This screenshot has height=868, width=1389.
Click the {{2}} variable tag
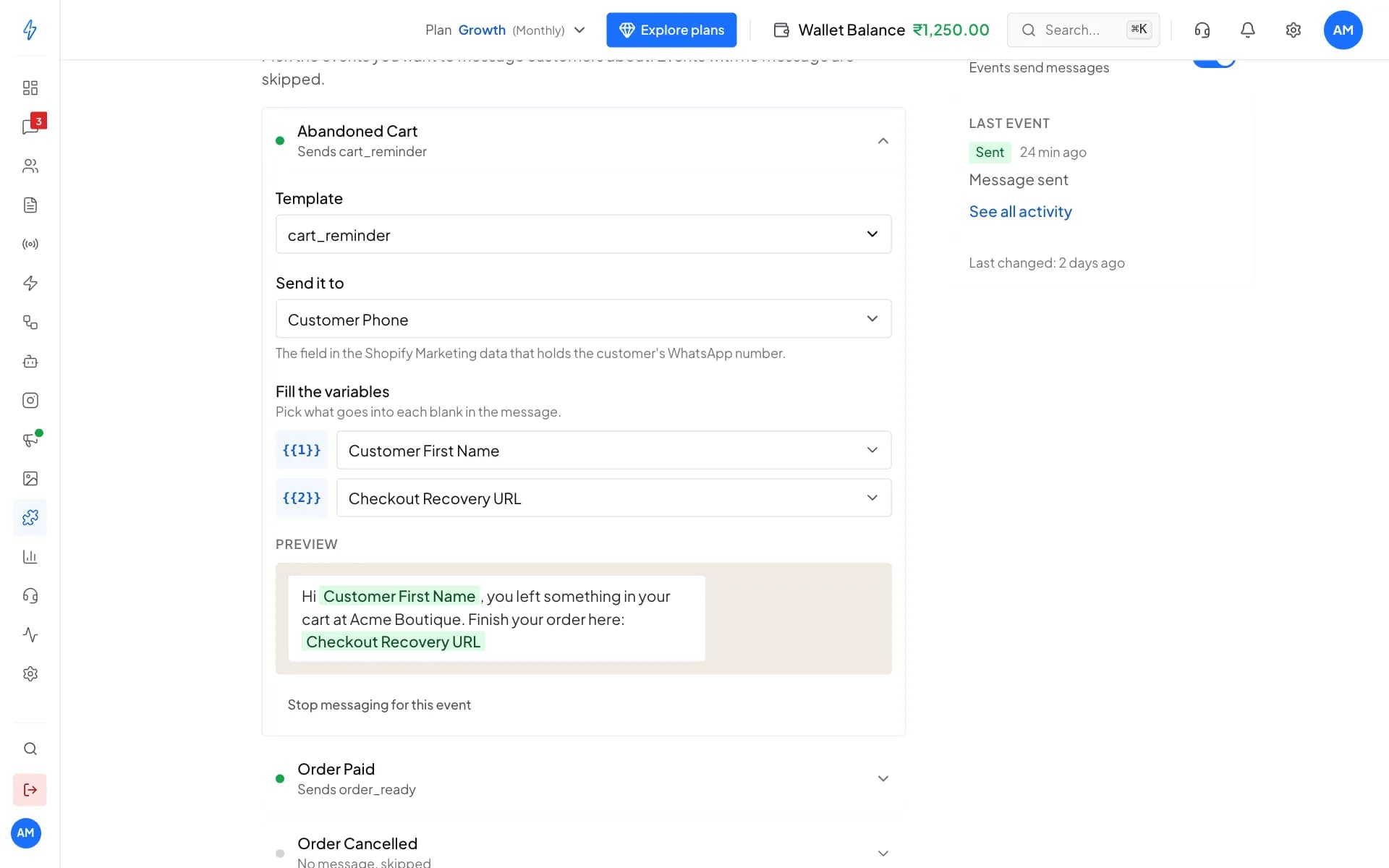pos(301,498)
